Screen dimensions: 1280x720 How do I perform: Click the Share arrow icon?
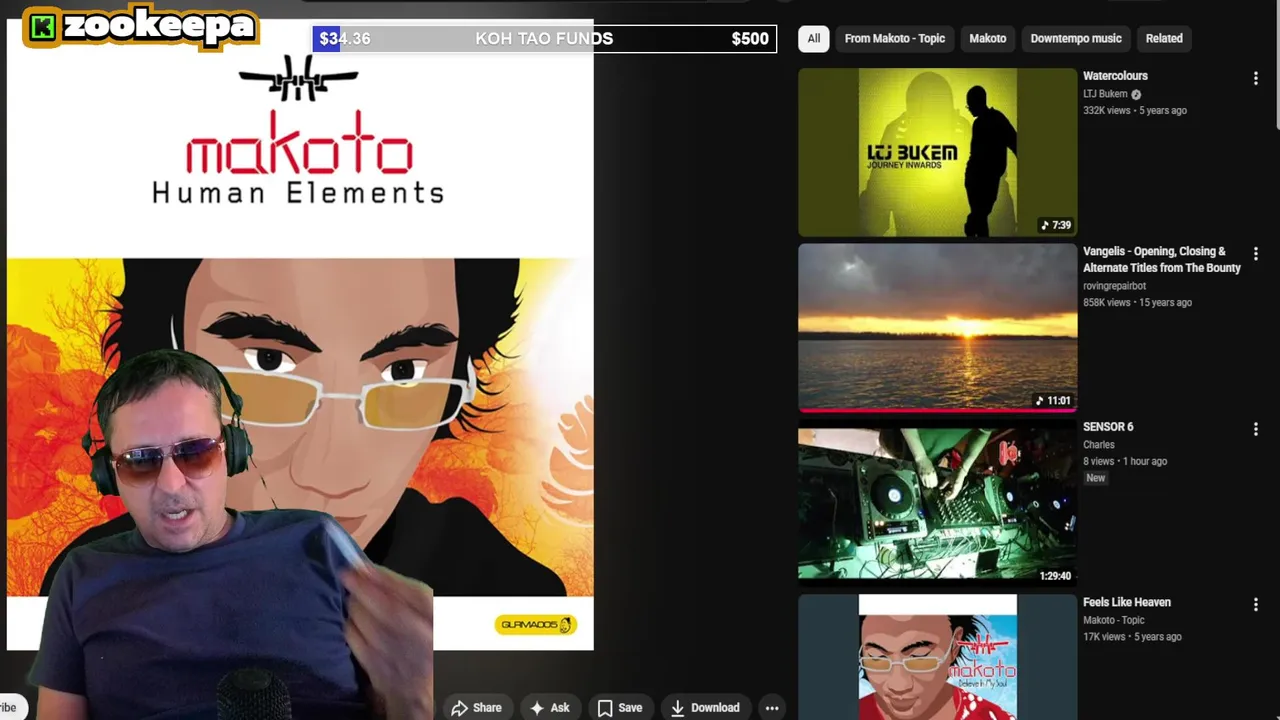pos(459,708)
